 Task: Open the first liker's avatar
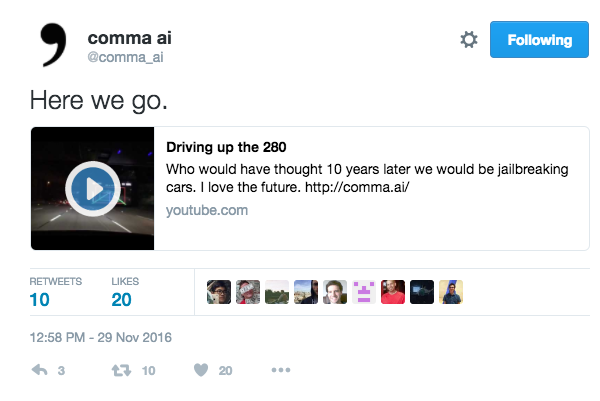click(x=219, y=291)
